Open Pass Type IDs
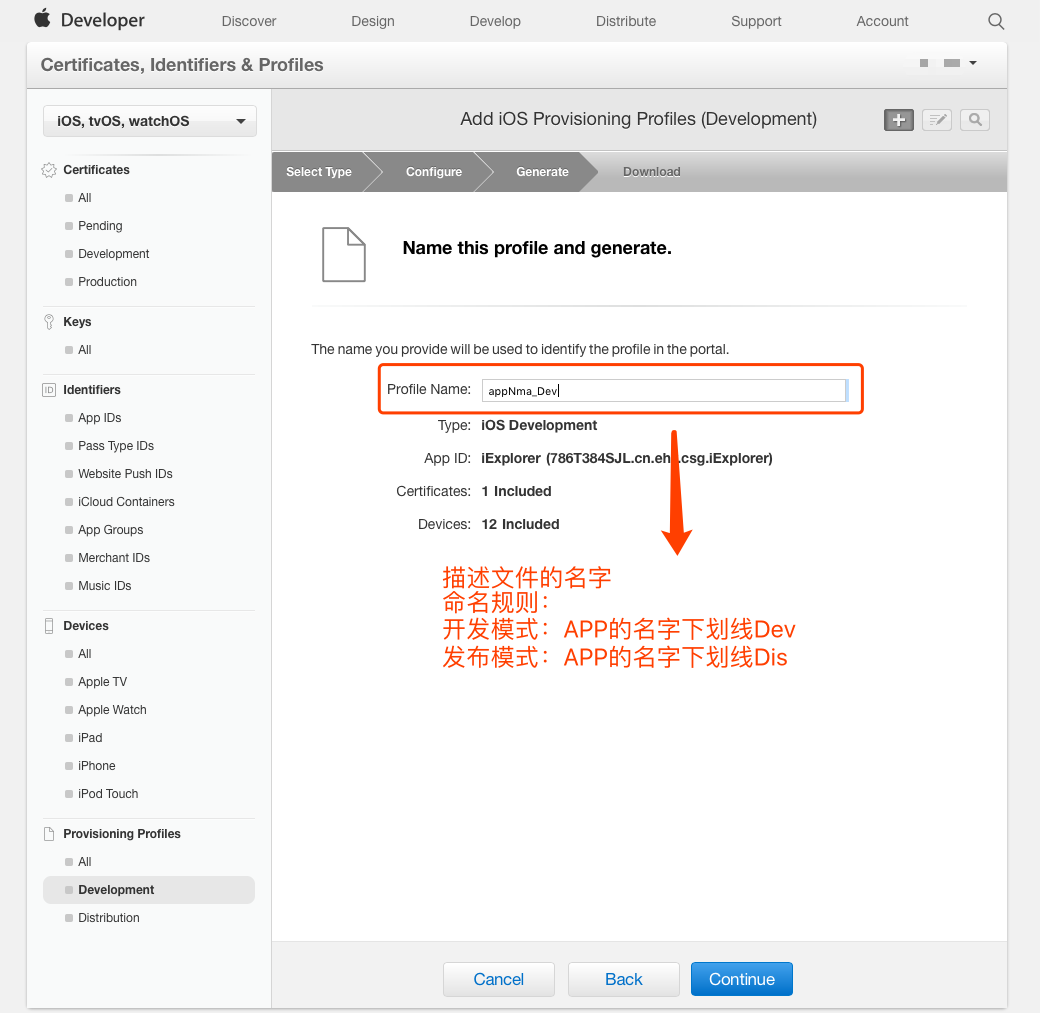This screenshot has width=1040, height=1013. pyautogui.click(x=116, y=446)
